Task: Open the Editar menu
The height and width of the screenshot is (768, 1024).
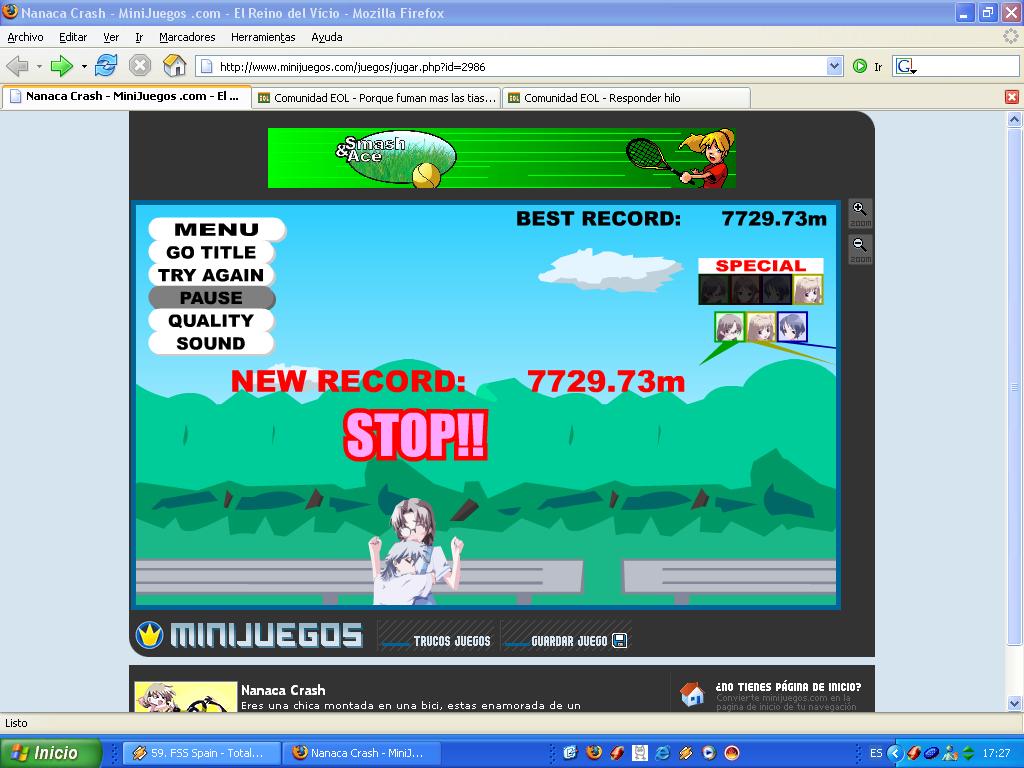Action: pos(72,37)
